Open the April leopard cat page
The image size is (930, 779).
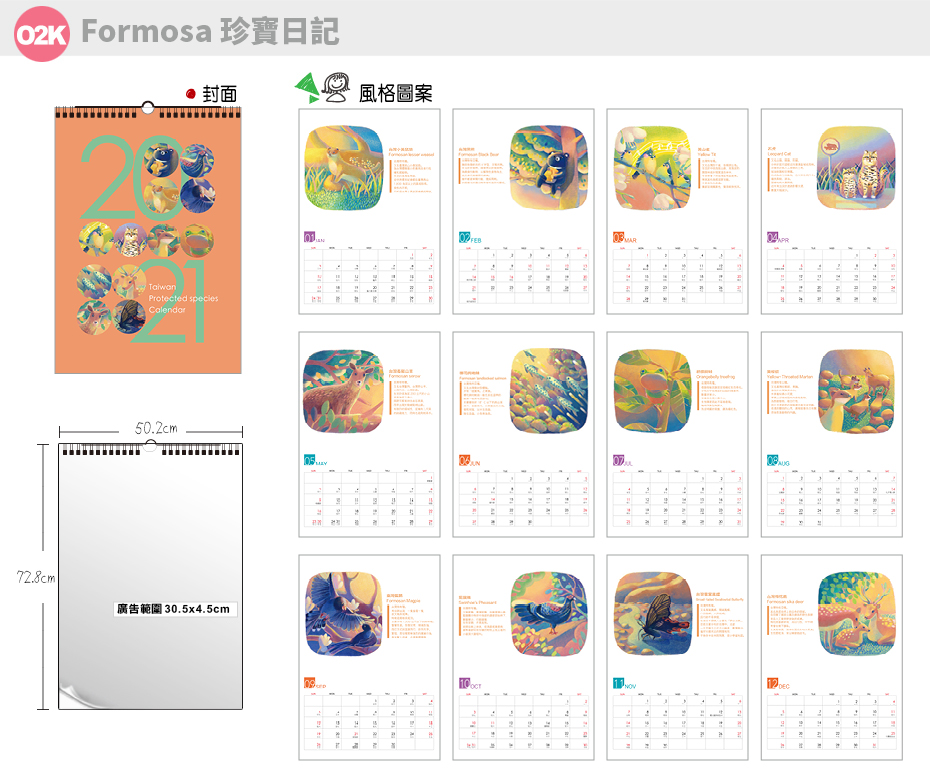point(832,211)
